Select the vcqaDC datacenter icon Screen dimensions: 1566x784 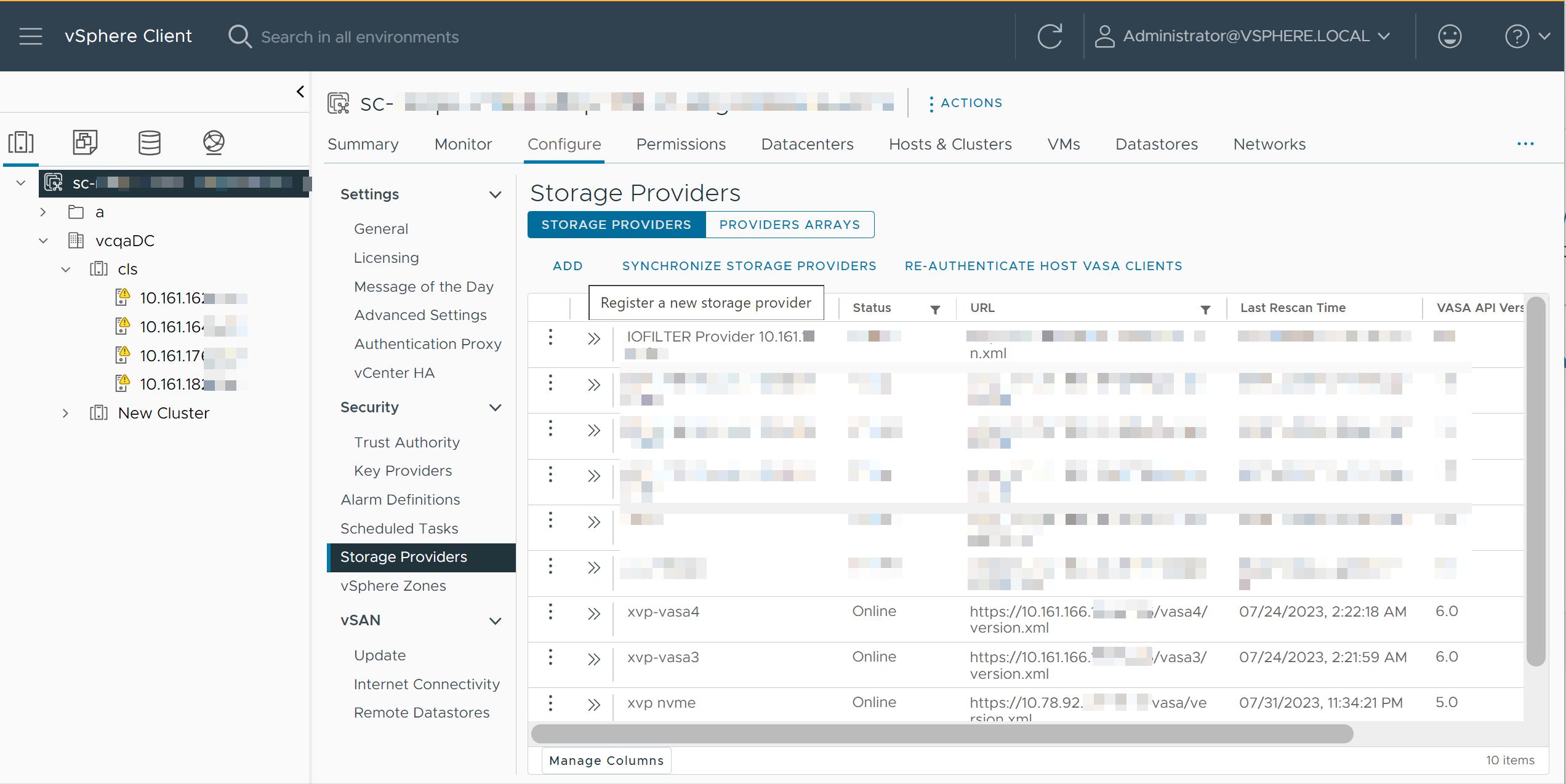pyautogui.click(x=76, y=240)
